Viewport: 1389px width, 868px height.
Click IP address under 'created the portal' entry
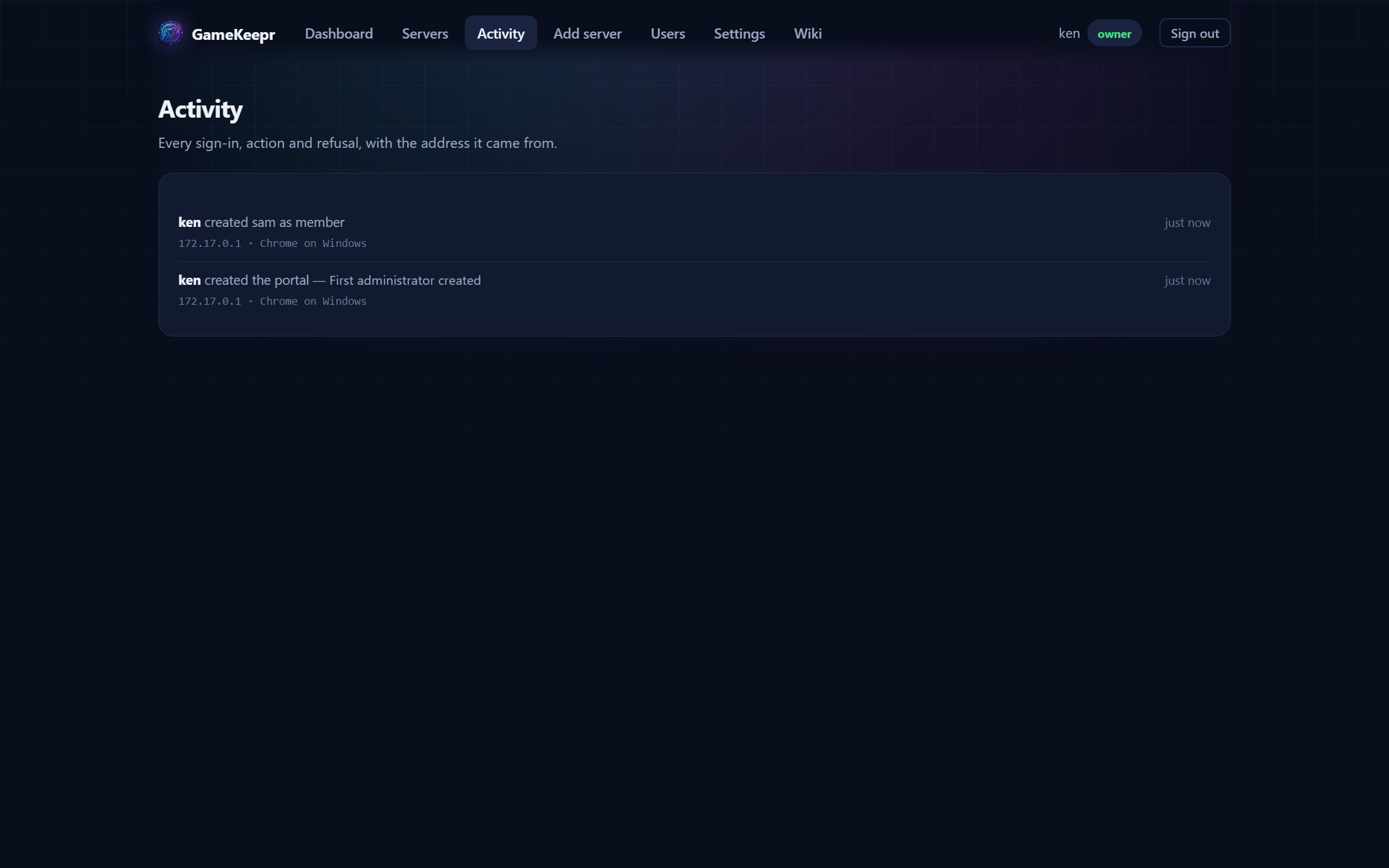(210, 301)
